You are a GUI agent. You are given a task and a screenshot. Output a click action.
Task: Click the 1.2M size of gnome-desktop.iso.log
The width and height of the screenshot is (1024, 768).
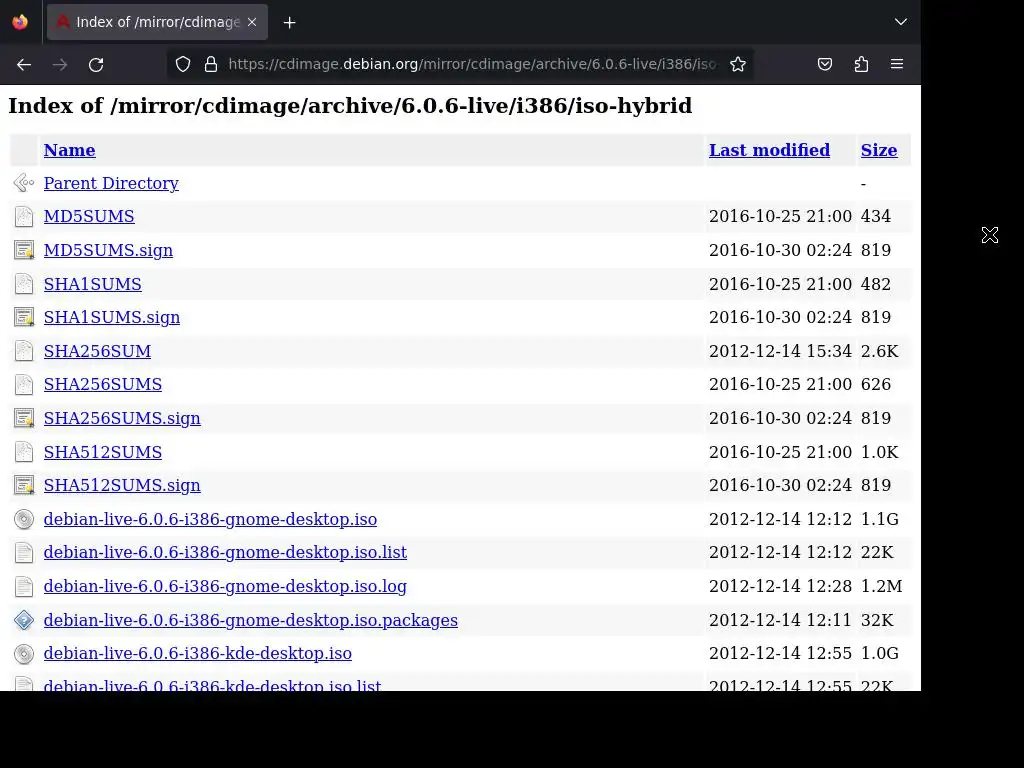tap(882, 586)
